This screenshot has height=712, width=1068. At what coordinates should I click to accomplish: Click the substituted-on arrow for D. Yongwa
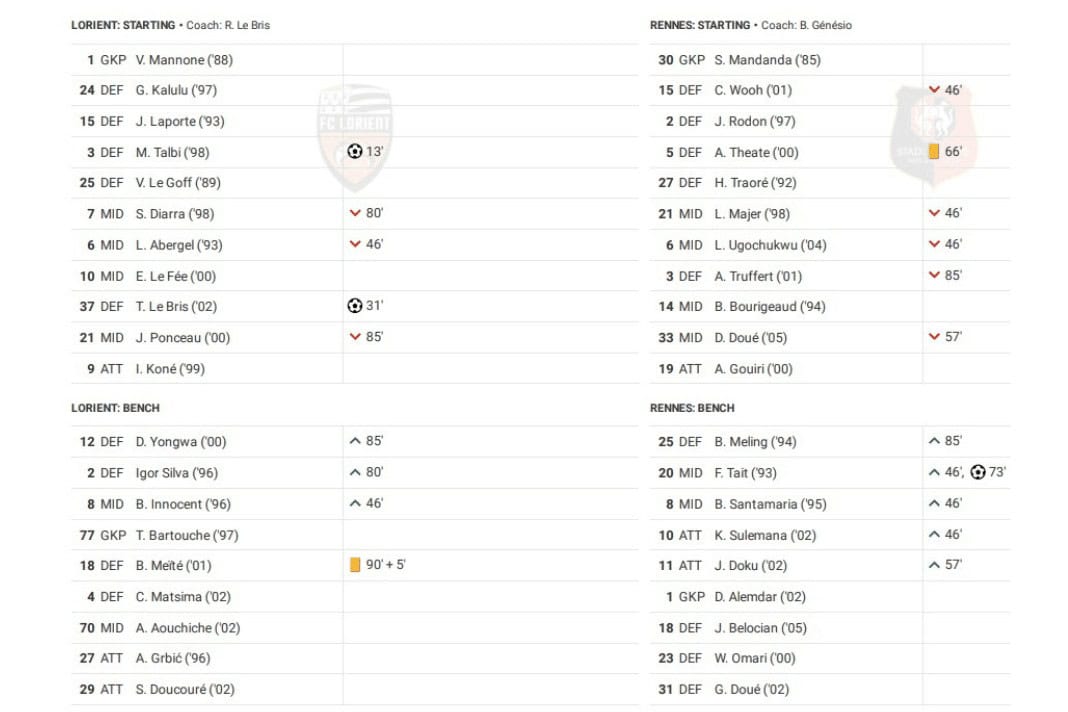[x=355, y=441]
